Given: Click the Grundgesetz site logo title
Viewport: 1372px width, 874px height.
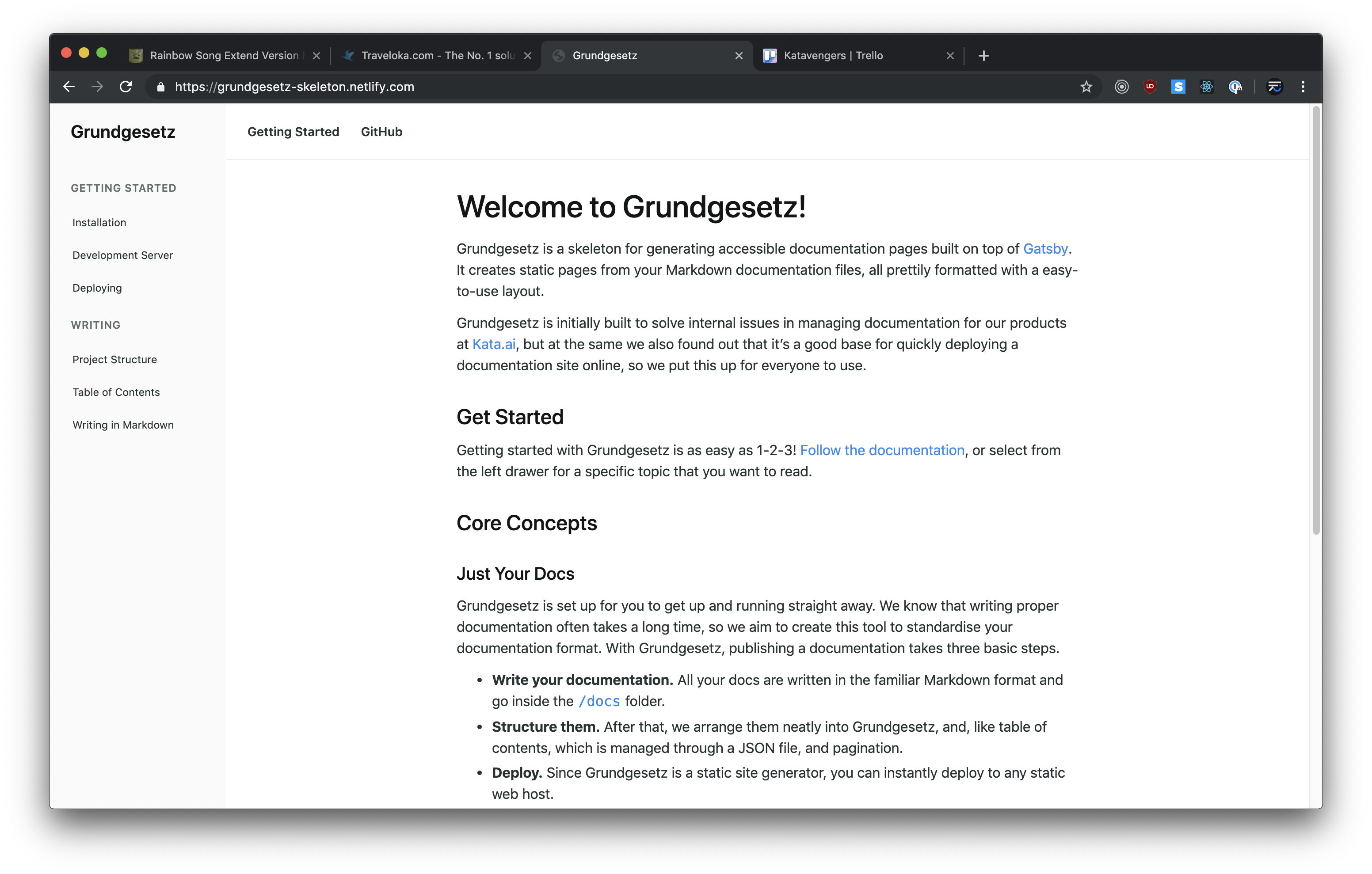Looking at the screenshot, I should [x=123, y=132].
